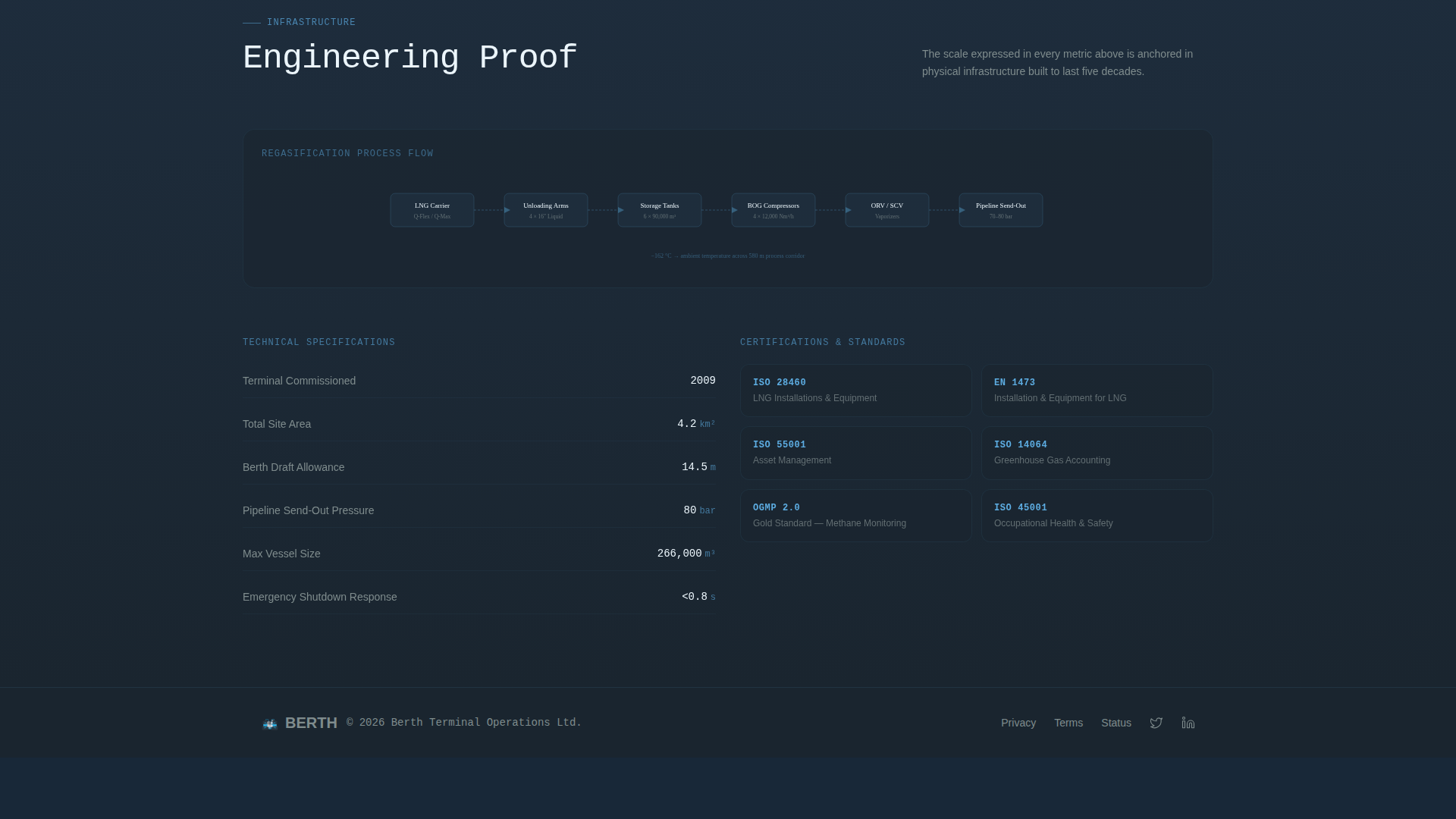Click the Engineering Proof heading
1456x819 pixels.
[x=409, y=58]
